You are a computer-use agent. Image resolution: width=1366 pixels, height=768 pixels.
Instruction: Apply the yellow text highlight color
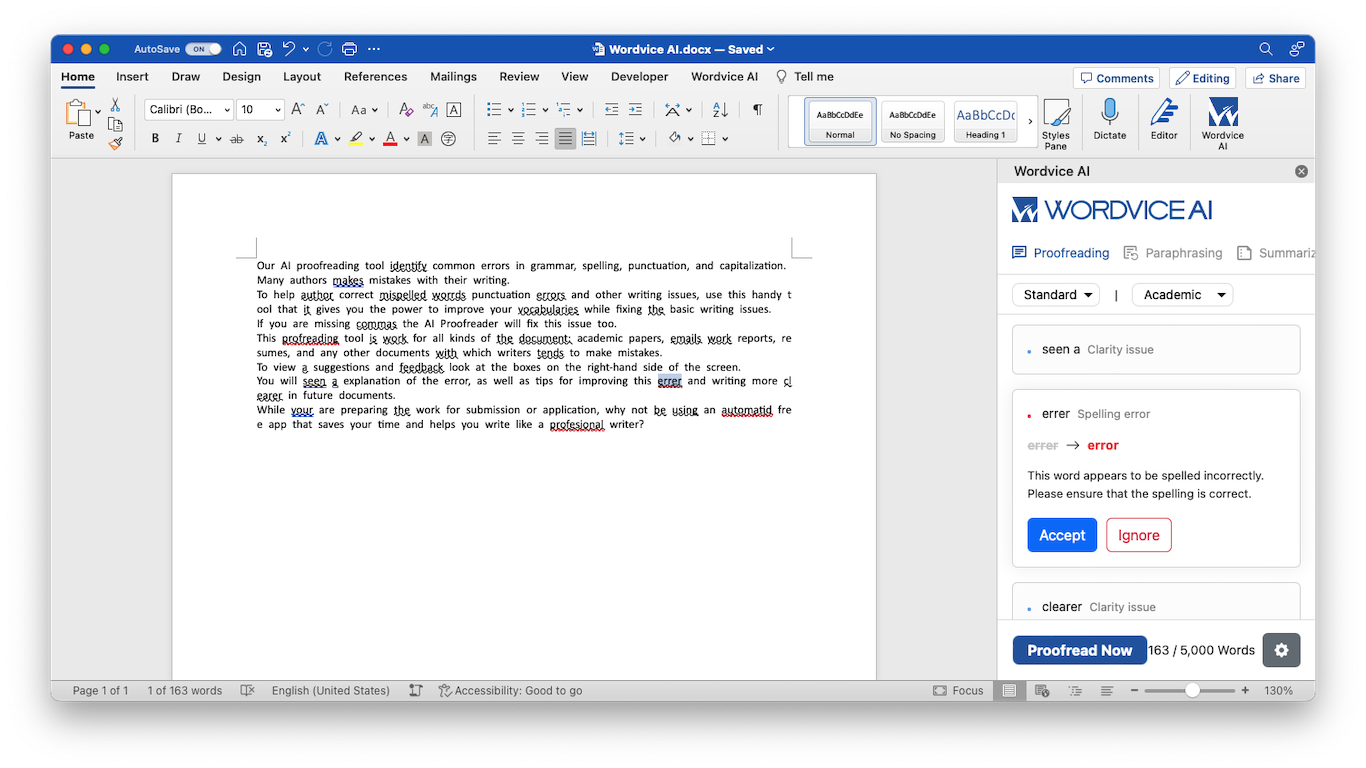[x=356, y=139]
